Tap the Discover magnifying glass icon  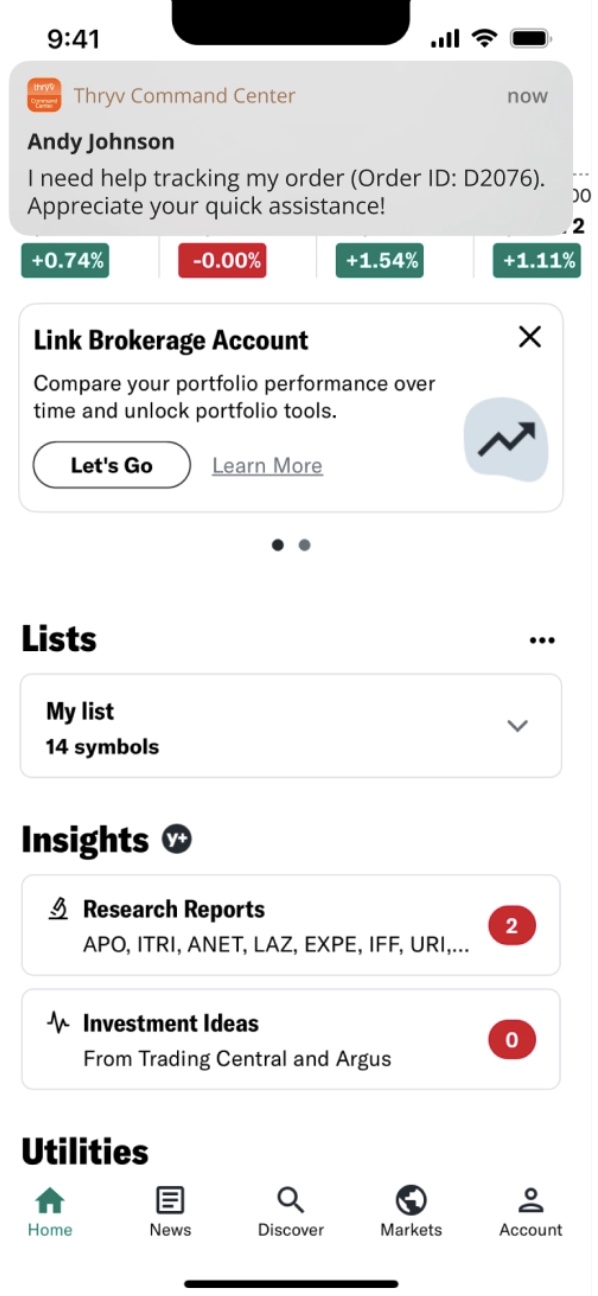tap(290, 1199)
